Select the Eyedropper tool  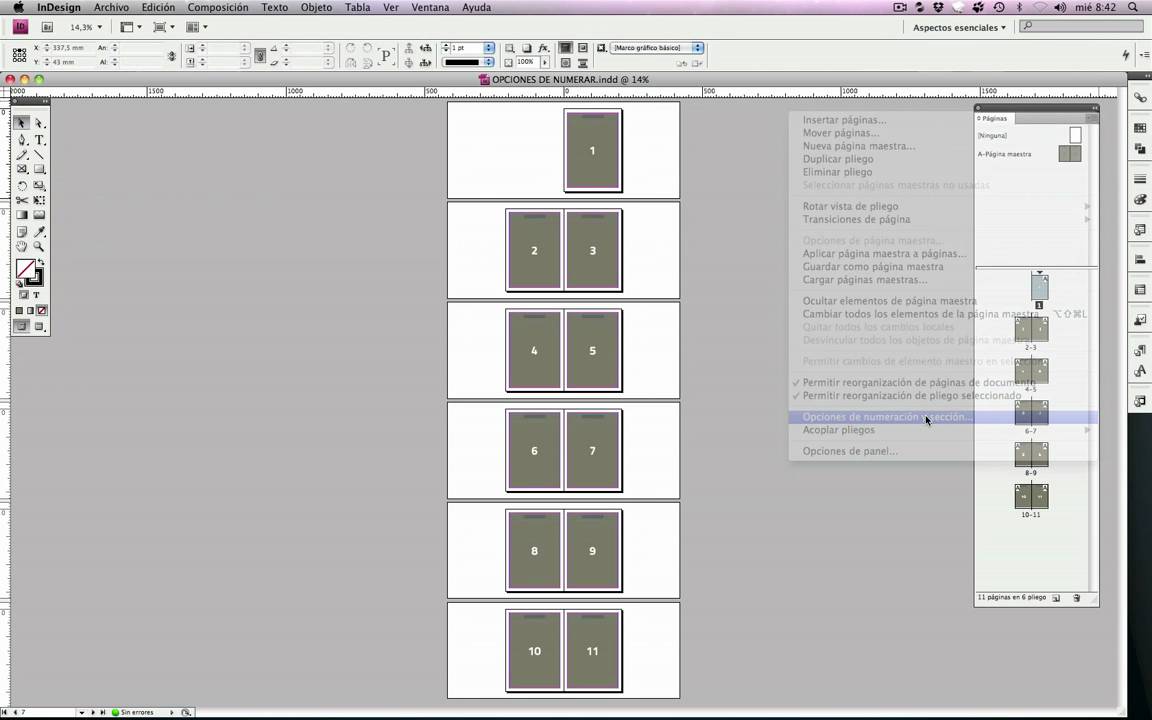coord(39,232)
